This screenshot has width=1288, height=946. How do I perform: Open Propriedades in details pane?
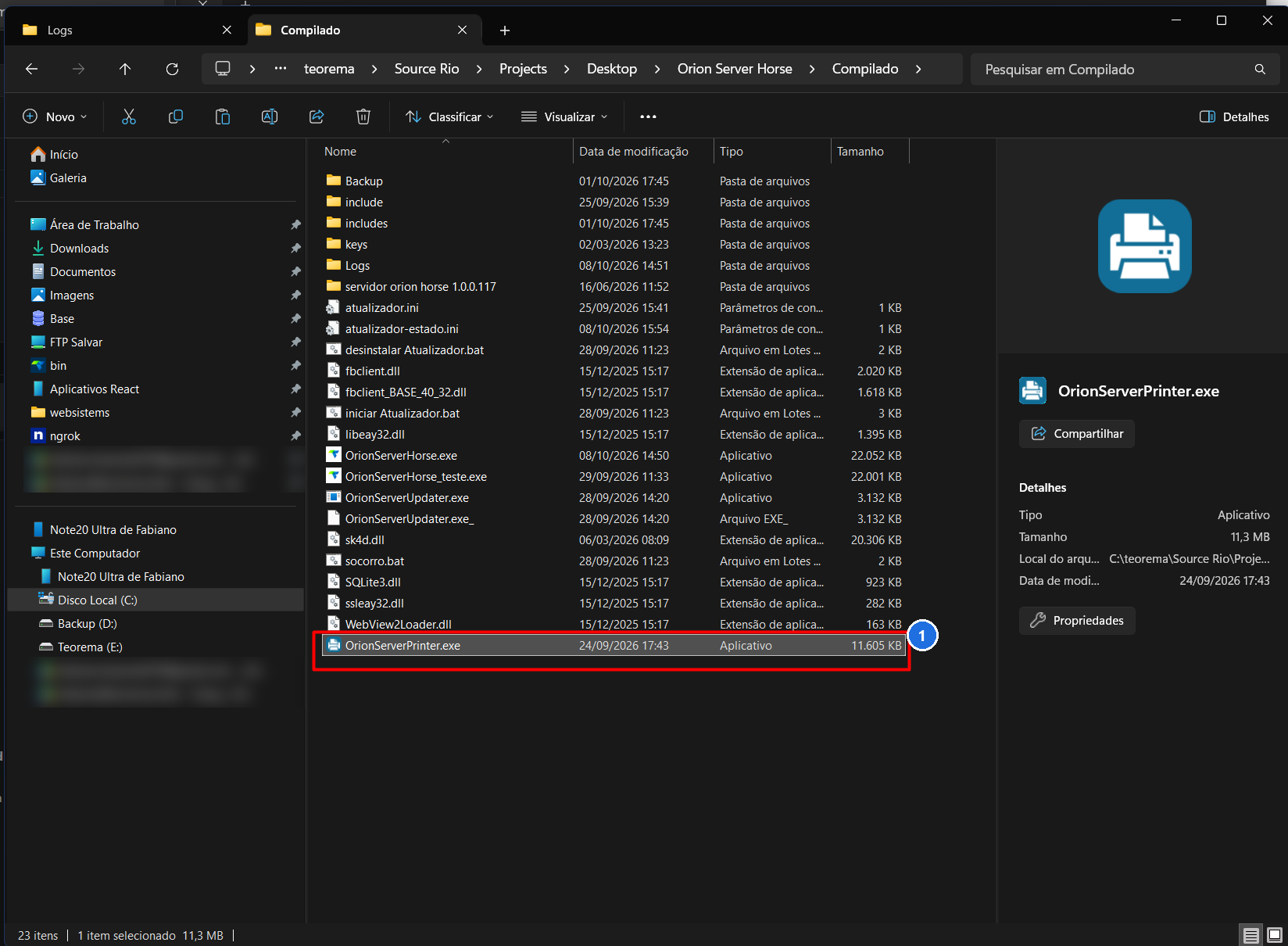pos(1077,621)
